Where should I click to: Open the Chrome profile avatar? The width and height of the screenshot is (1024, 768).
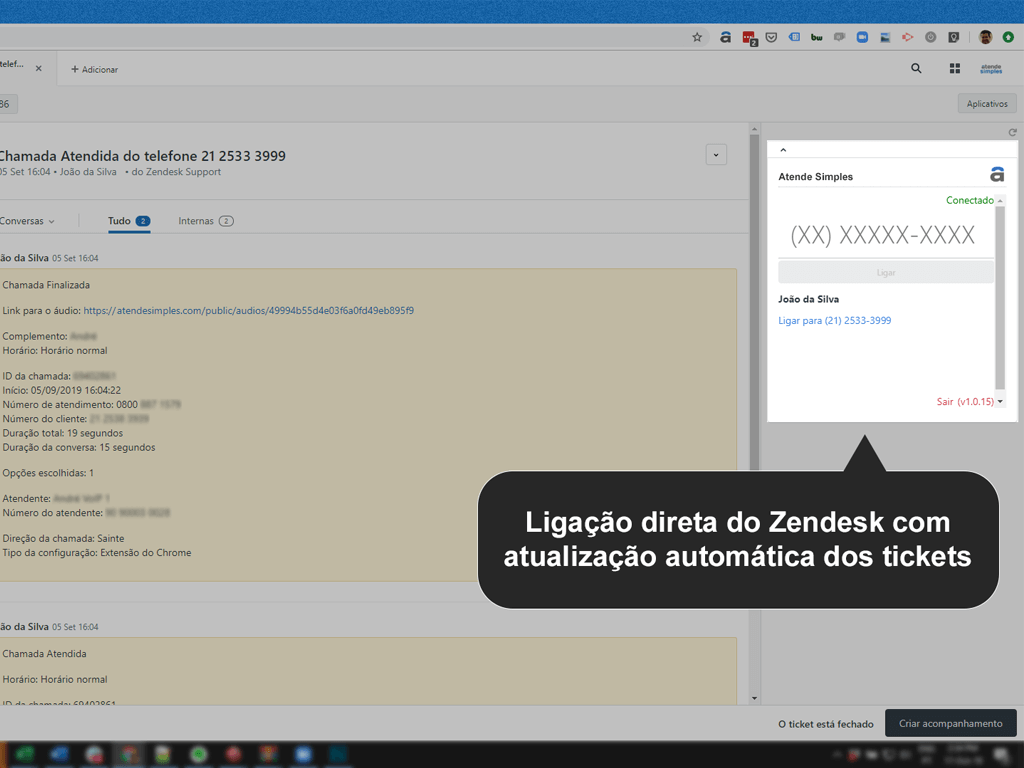tap(985, 37)
